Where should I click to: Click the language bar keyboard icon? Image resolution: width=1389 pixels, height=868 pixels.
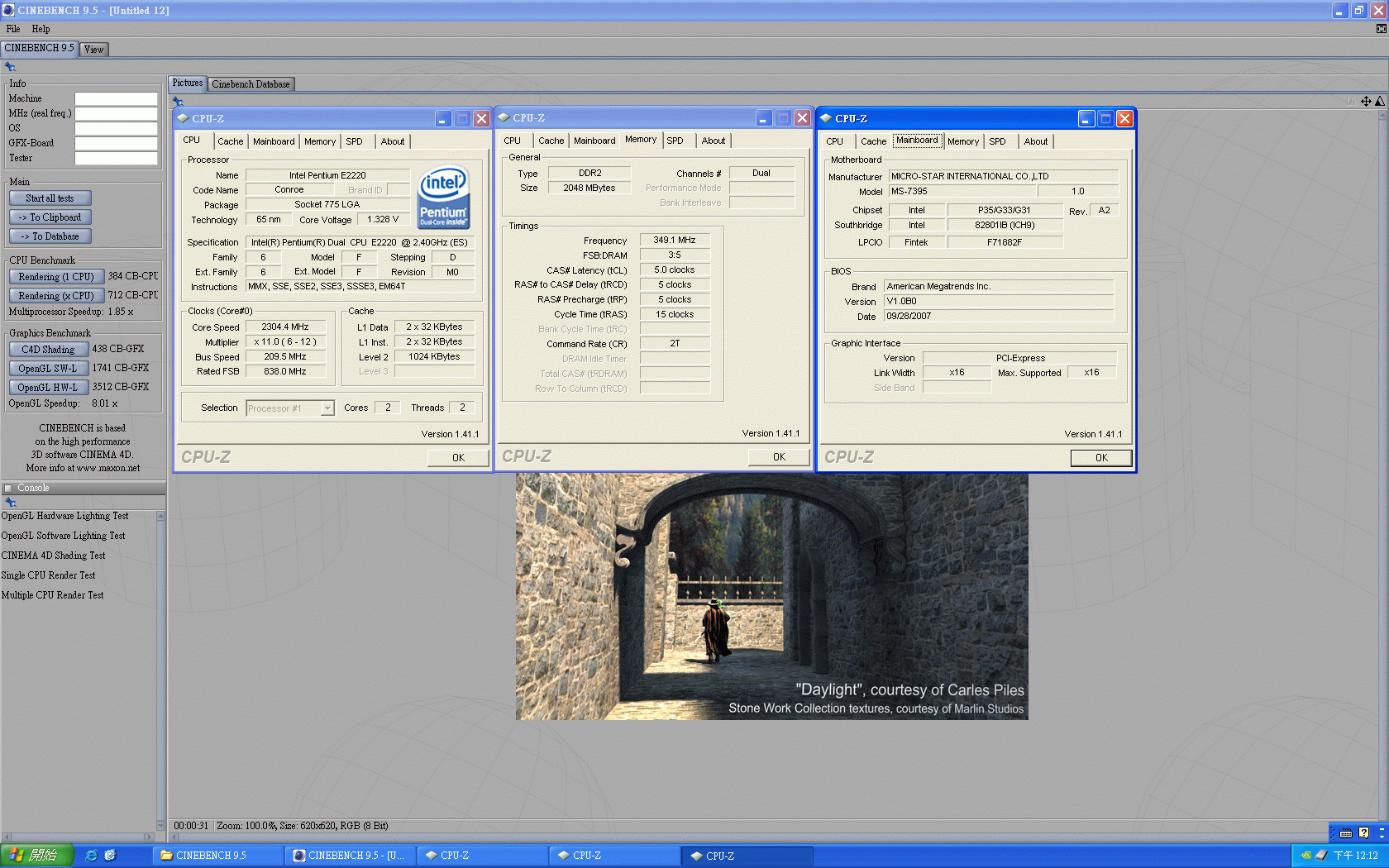tap(1346, 833)
